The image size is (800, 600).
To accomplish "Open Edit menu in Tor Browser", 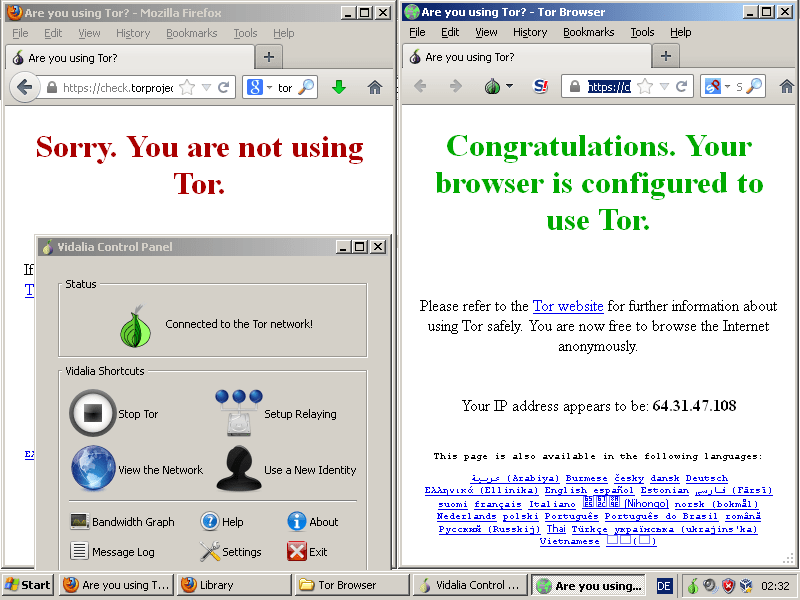I will (449, 32).
